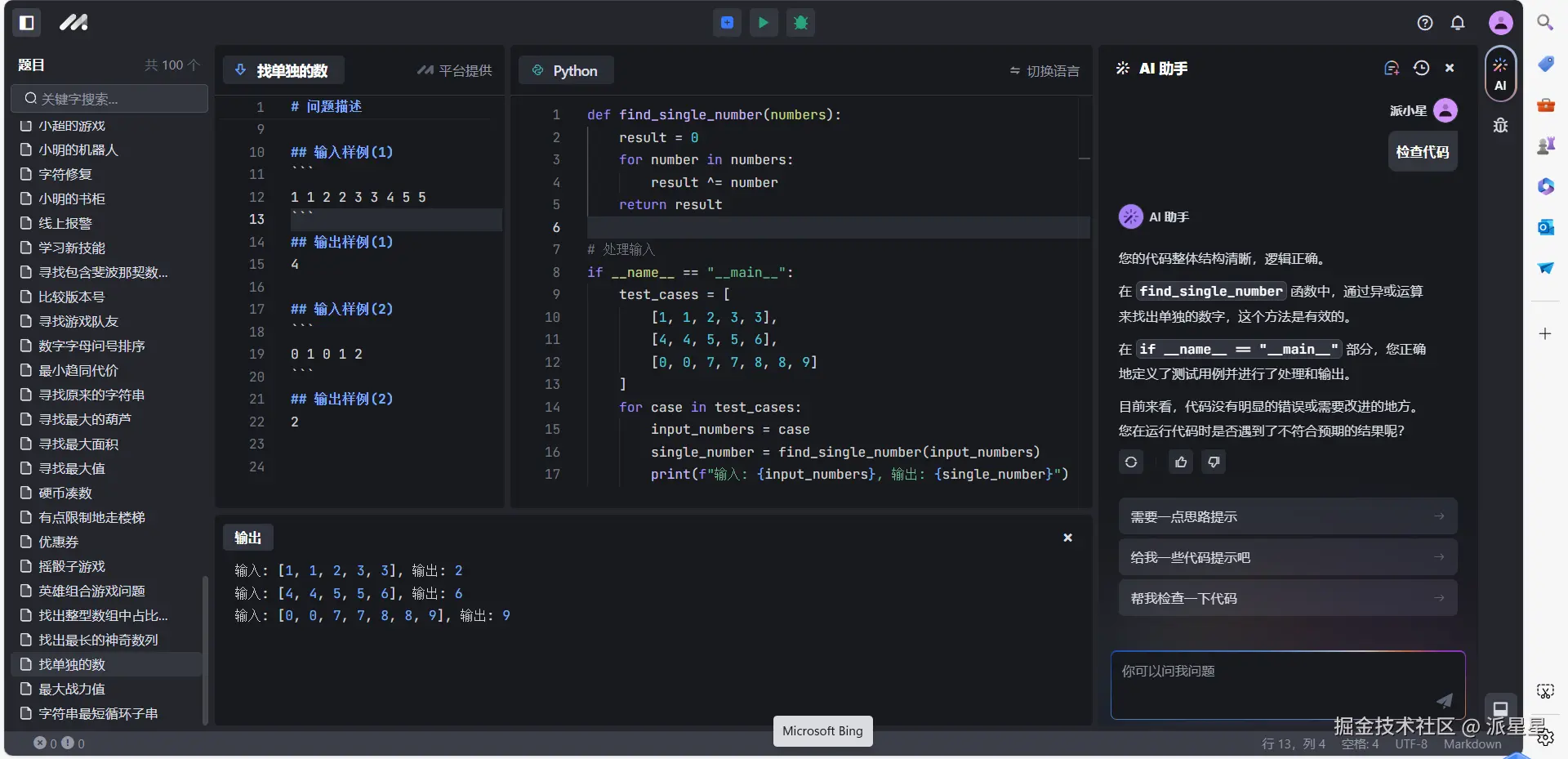Toggle the AI assistant pill button
The image size is (1568, 759).
(1500, 74)
